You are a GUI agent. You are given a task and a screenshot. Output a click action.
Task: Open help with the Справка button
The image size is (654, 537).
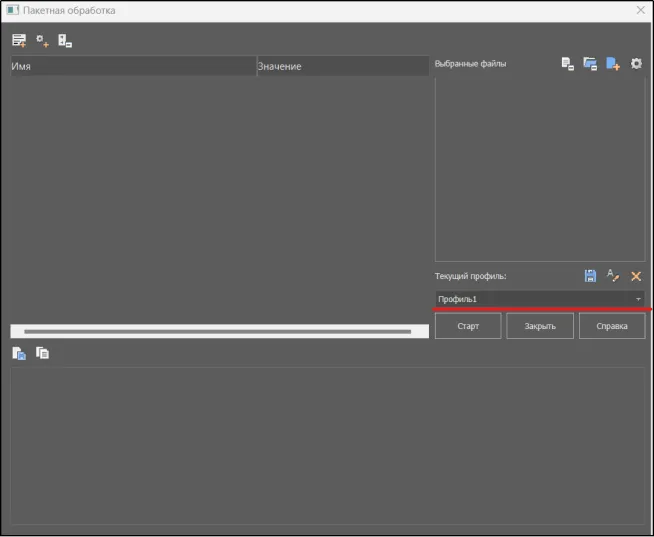point(611,326)
